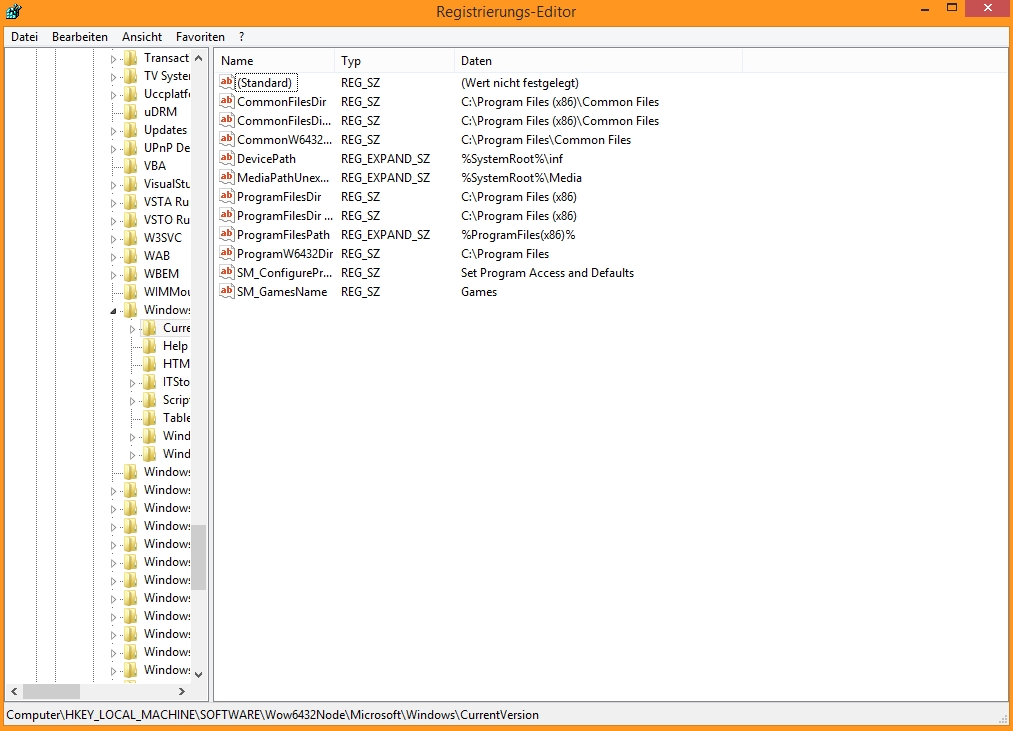Expand the TV Syster tree node
1013x731 pixels.
coord(113,77)
